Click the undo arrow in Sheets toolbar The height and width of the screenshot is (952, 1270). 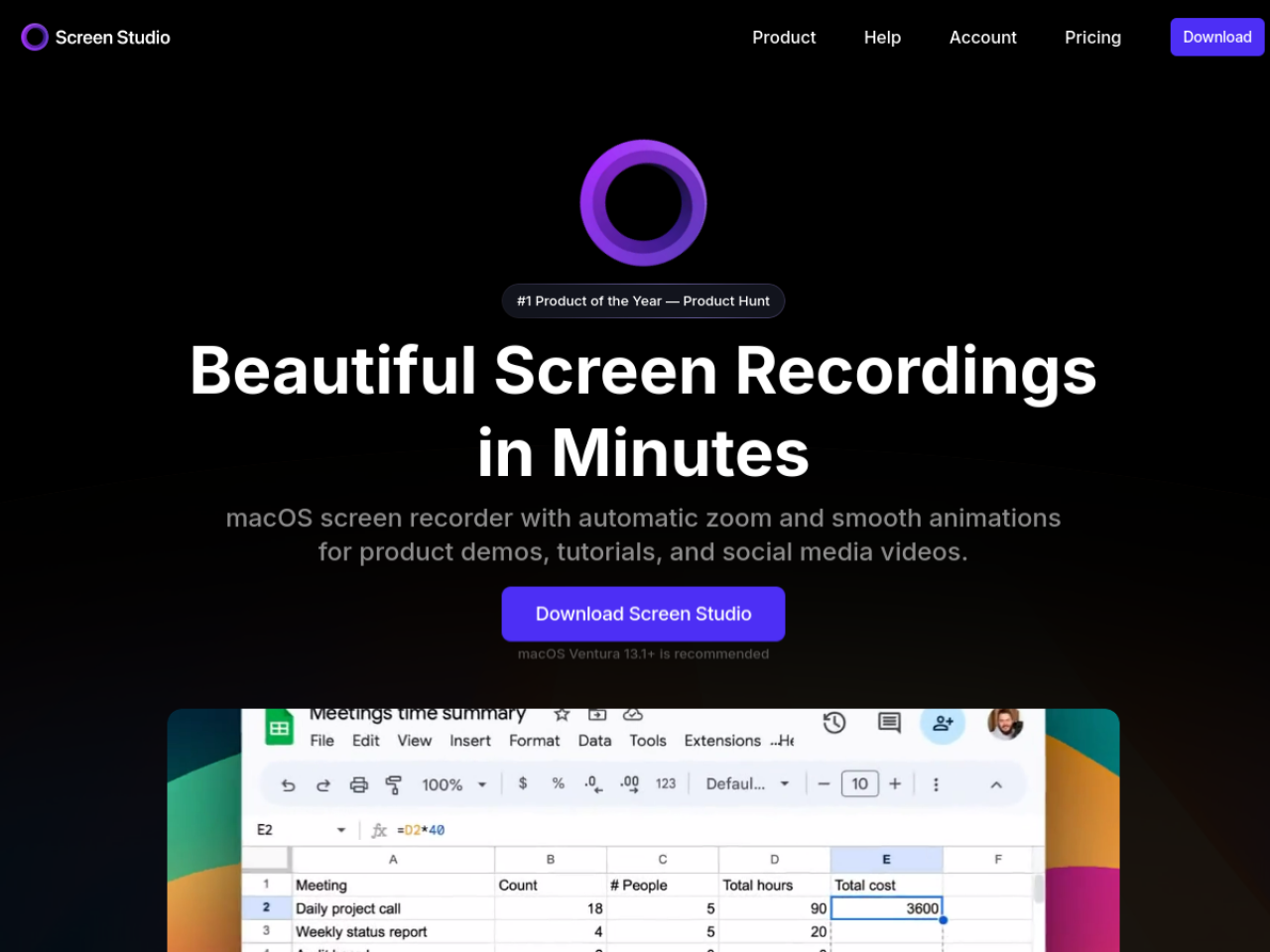click(289, 784)
